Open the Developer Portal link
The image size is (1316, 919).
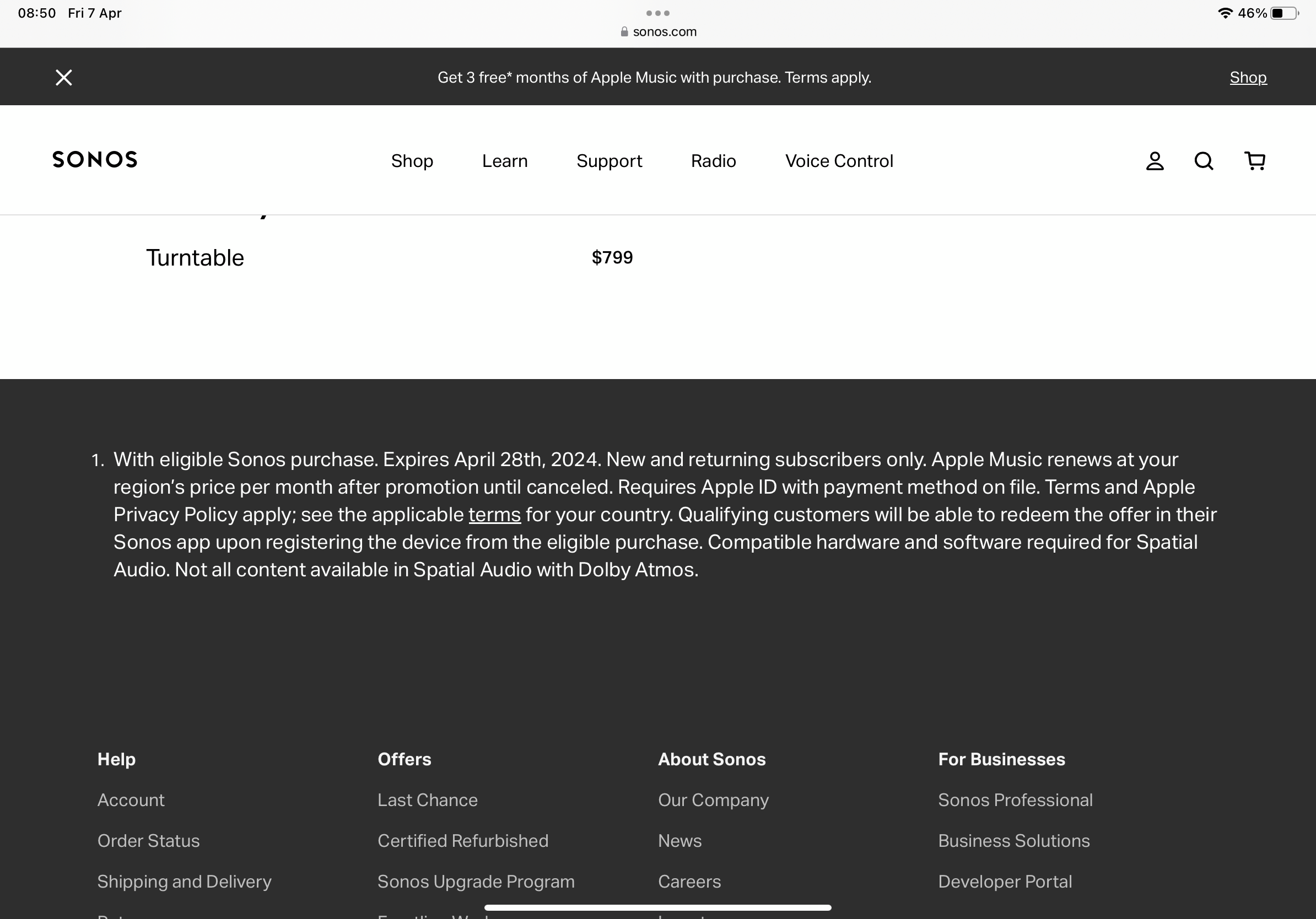click(x=1005, y=881)
